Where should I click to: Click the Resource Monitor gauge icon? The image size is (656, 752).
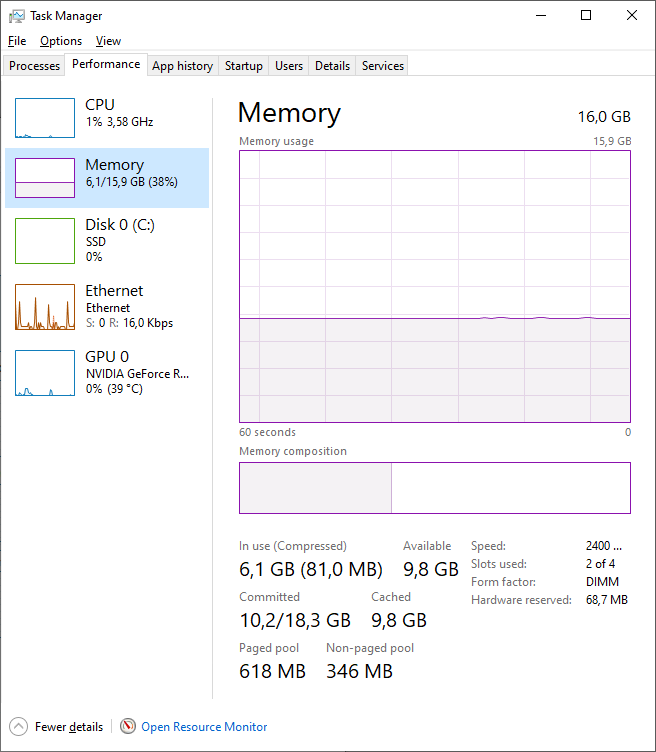[128, 727]
